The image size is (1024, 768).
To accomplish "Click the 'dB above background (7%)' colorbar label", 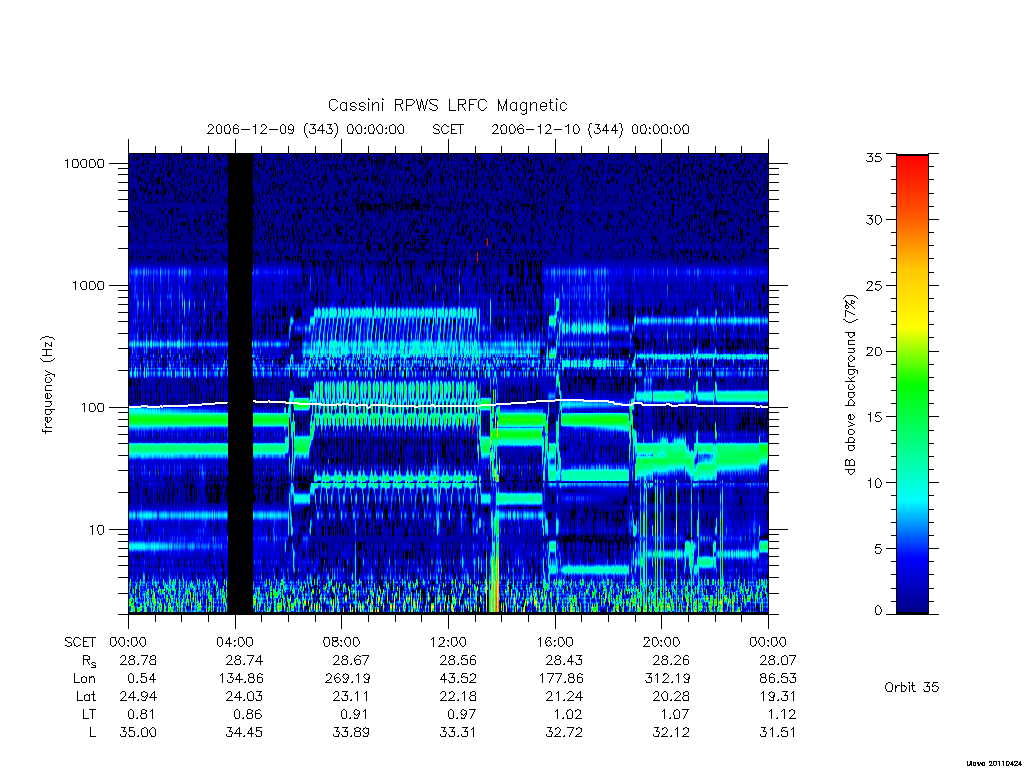I will coord(850,384).
